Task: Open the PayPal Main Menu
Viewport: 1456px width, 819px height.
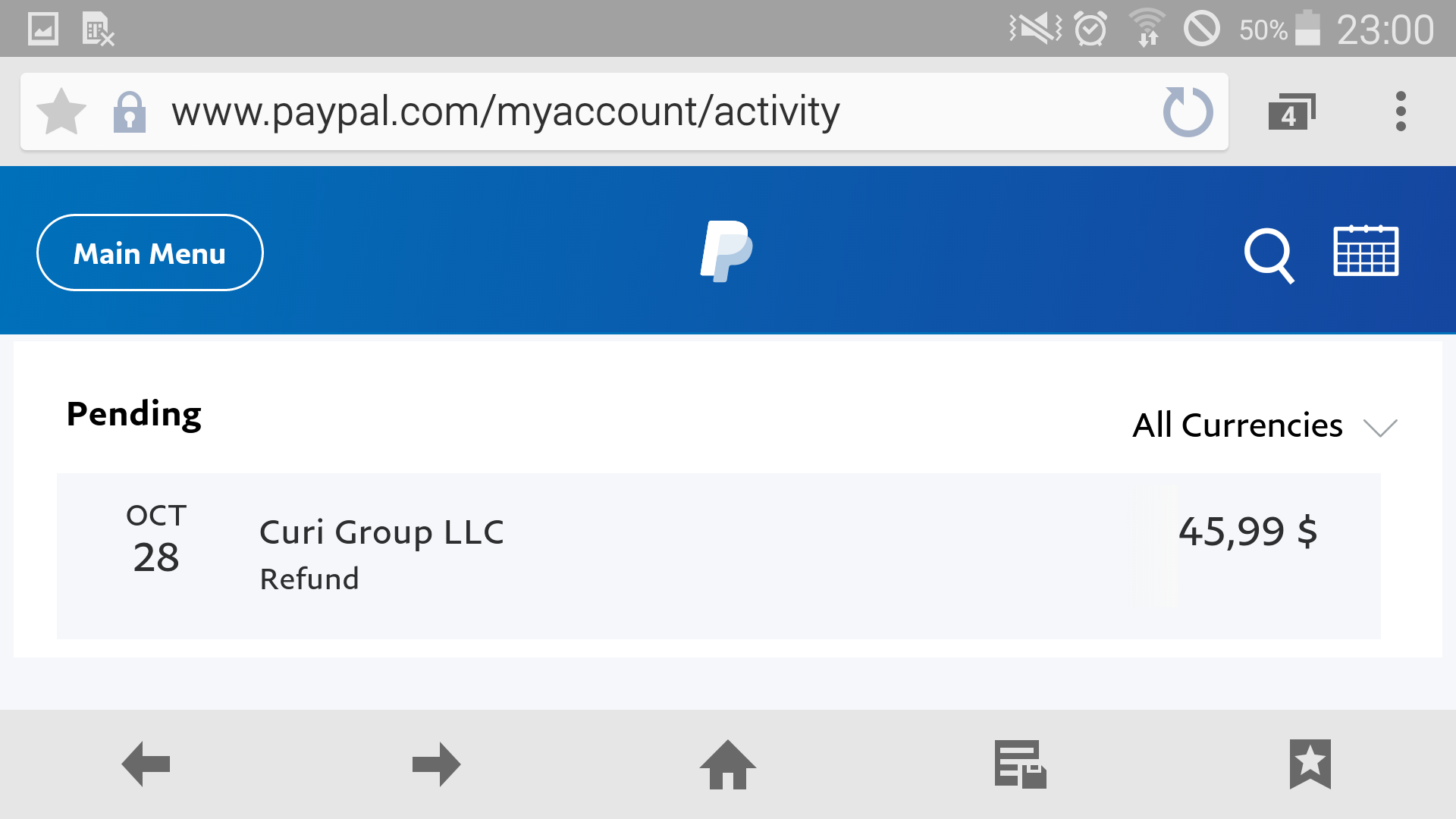Action: 150,253
